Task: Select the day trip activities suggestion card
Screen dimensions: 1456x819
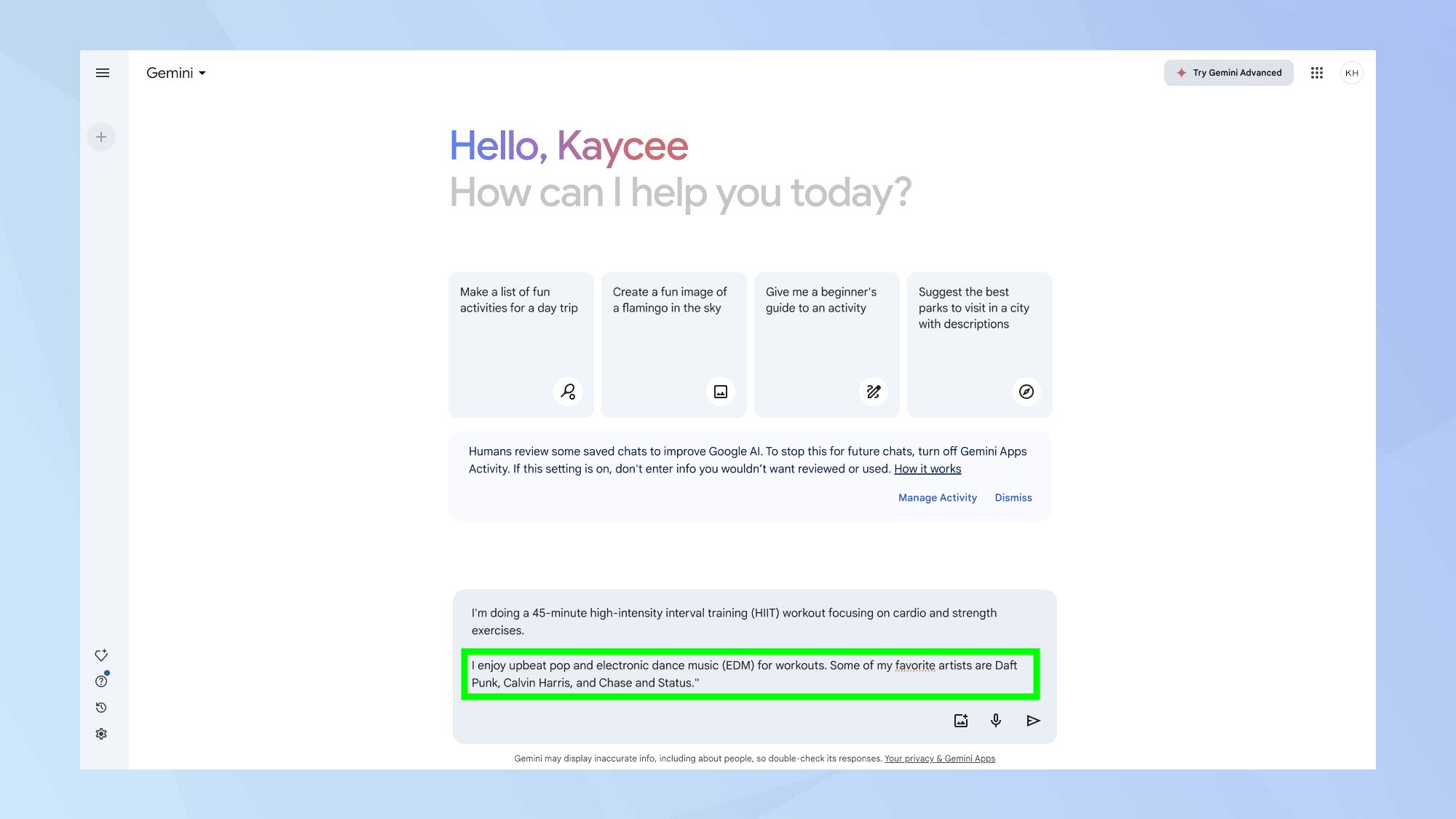Action: pyautogui.click(x=521, y=344)
